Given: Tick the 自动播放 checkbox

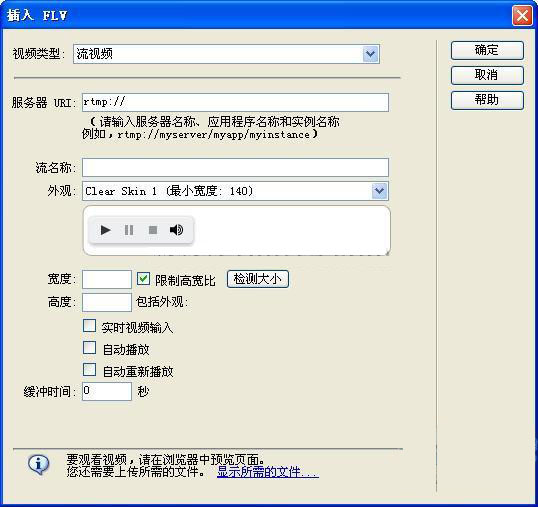Looking at the screenshot, I should point(89,347).
